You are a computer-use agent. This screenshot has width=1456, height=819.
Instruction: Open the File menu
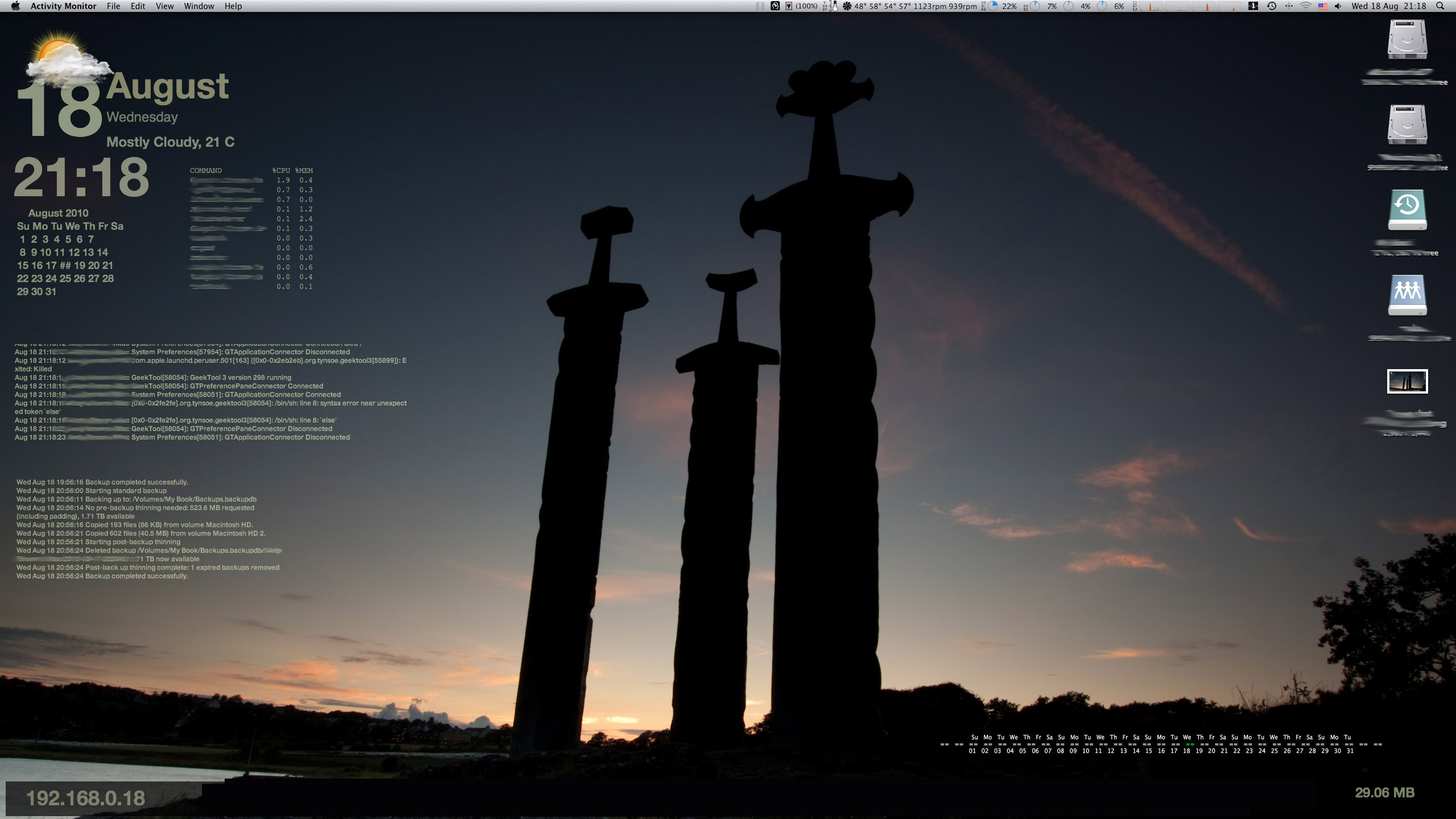tap(113, 6)
